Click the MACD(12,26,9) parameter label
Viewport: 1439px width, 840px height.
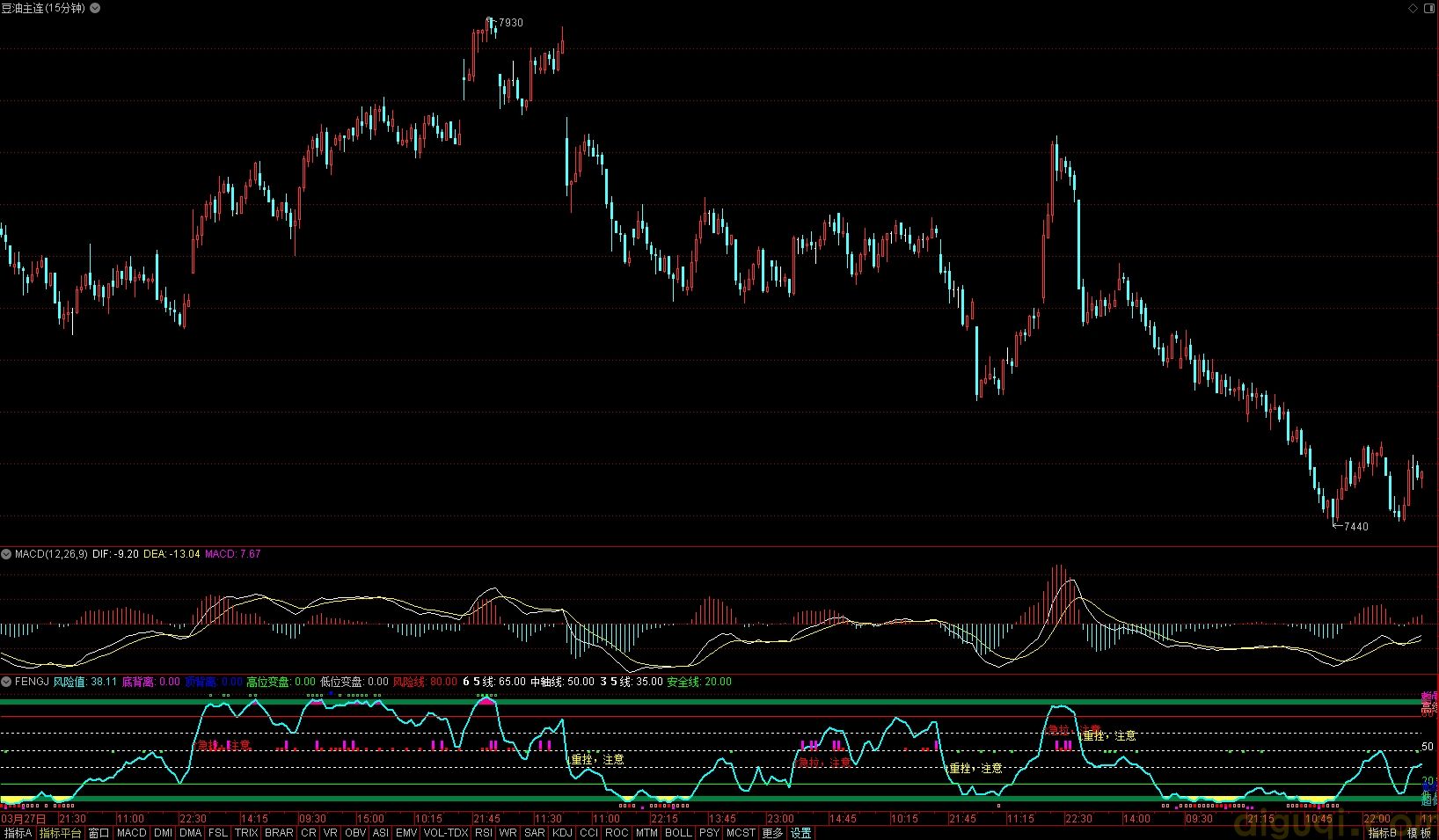point(51,554)
